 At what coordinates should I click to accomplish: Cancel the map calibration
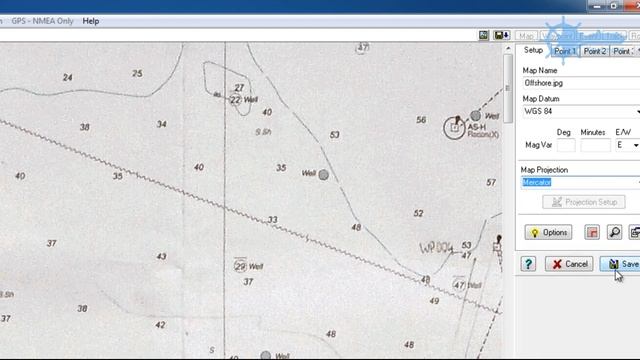tap(570, 264)
